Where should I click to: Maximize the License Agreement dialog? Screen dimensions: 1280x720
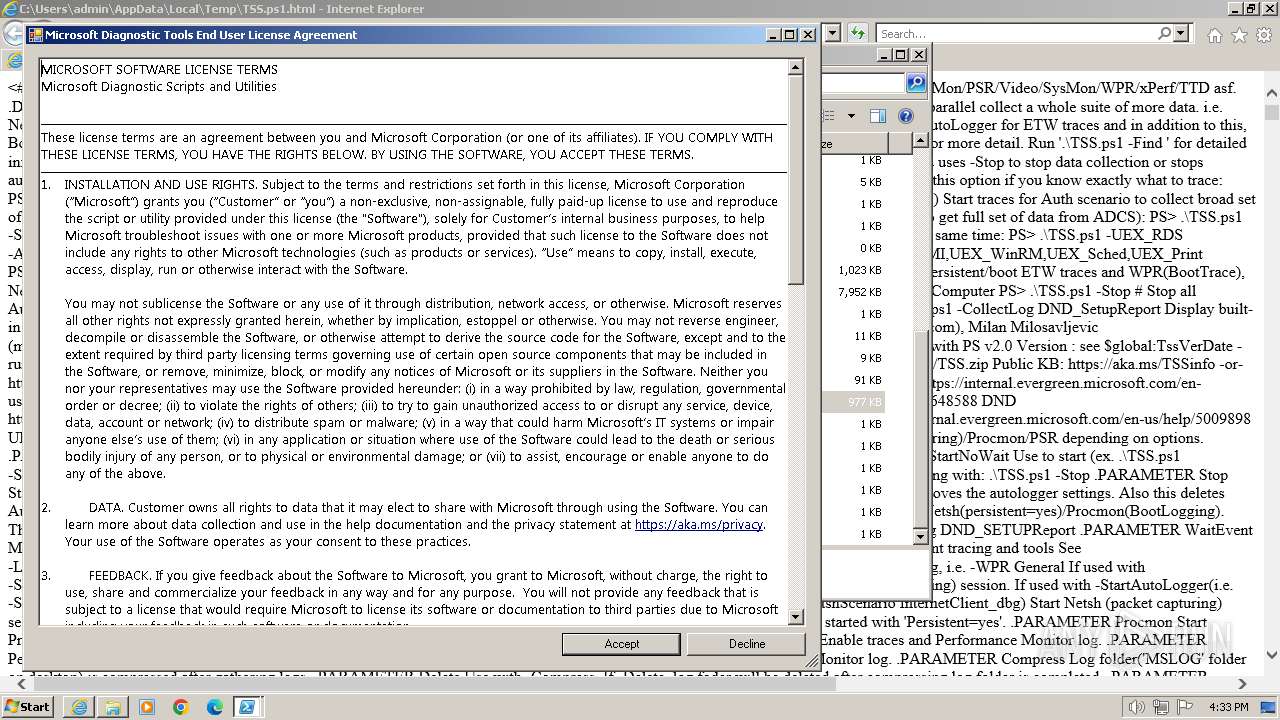pyautogui.click(x=789, y=34)
